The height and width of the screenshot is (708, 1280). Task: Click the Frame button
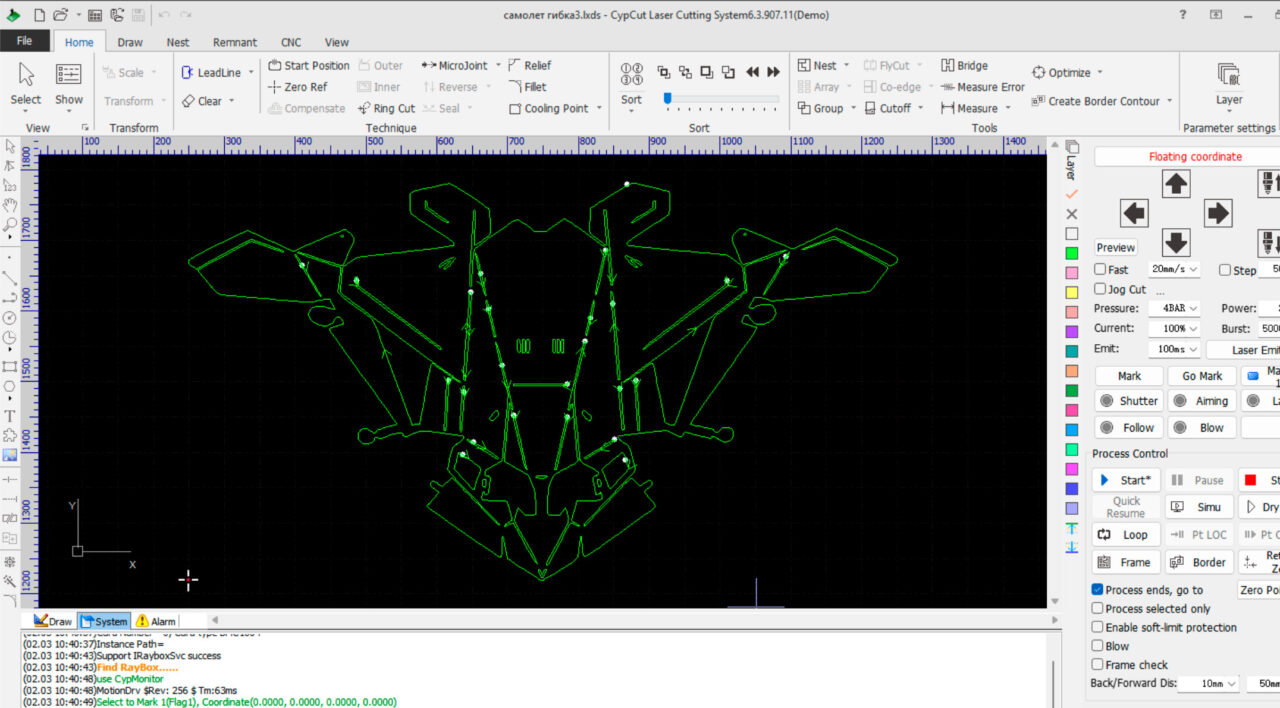pyautogui.click(x=1126, y=563)
